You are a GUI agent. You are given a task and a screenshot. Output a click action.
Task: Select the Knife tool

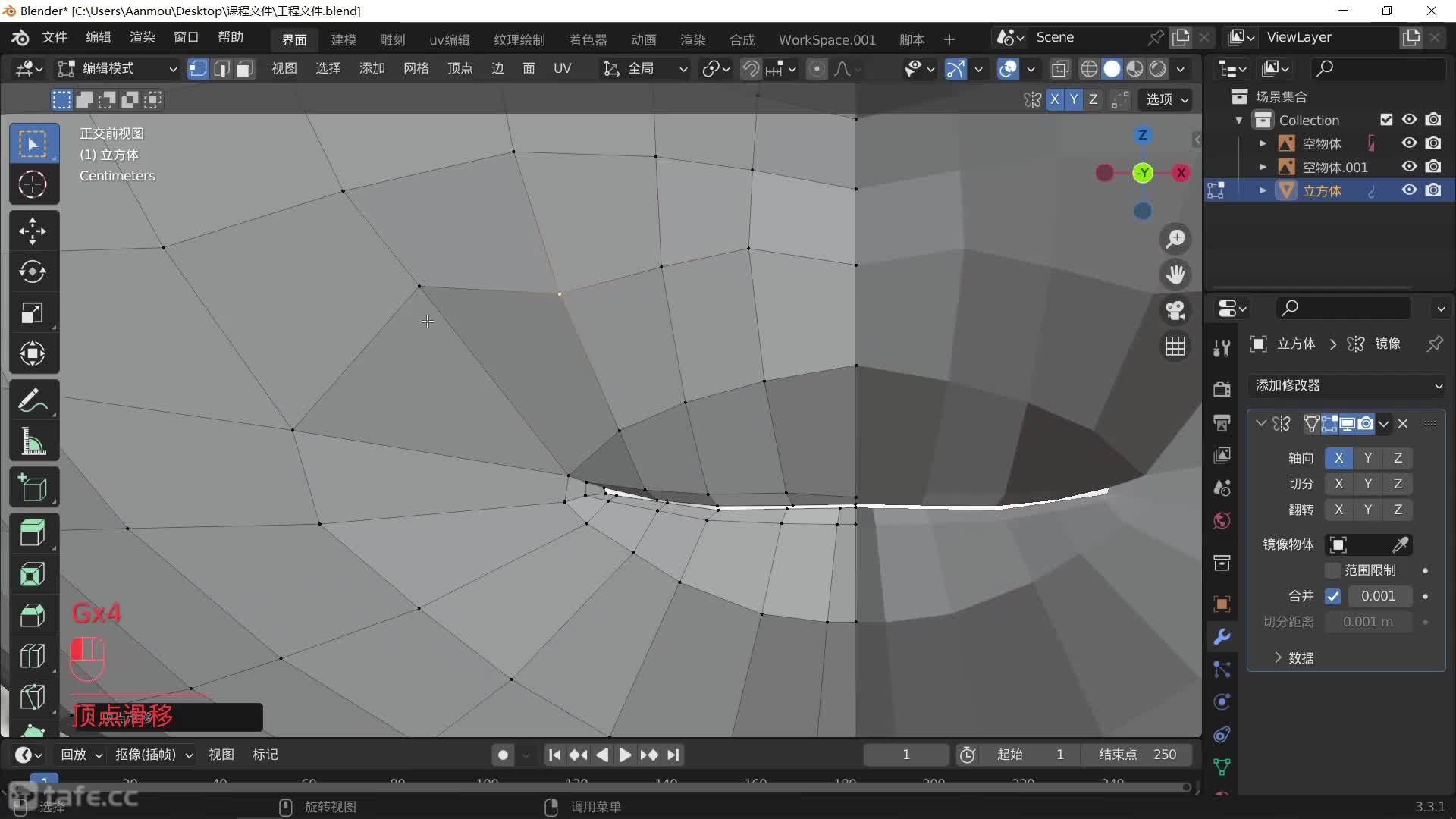coord(33,697)
